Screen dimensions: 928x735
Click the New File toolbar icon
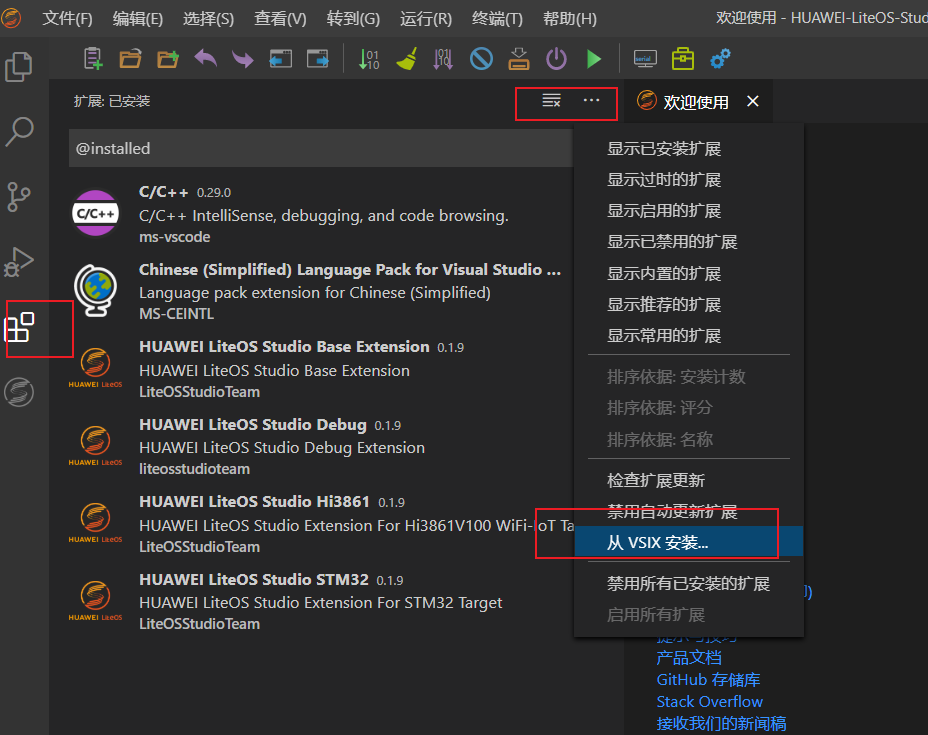click(93, 59)
